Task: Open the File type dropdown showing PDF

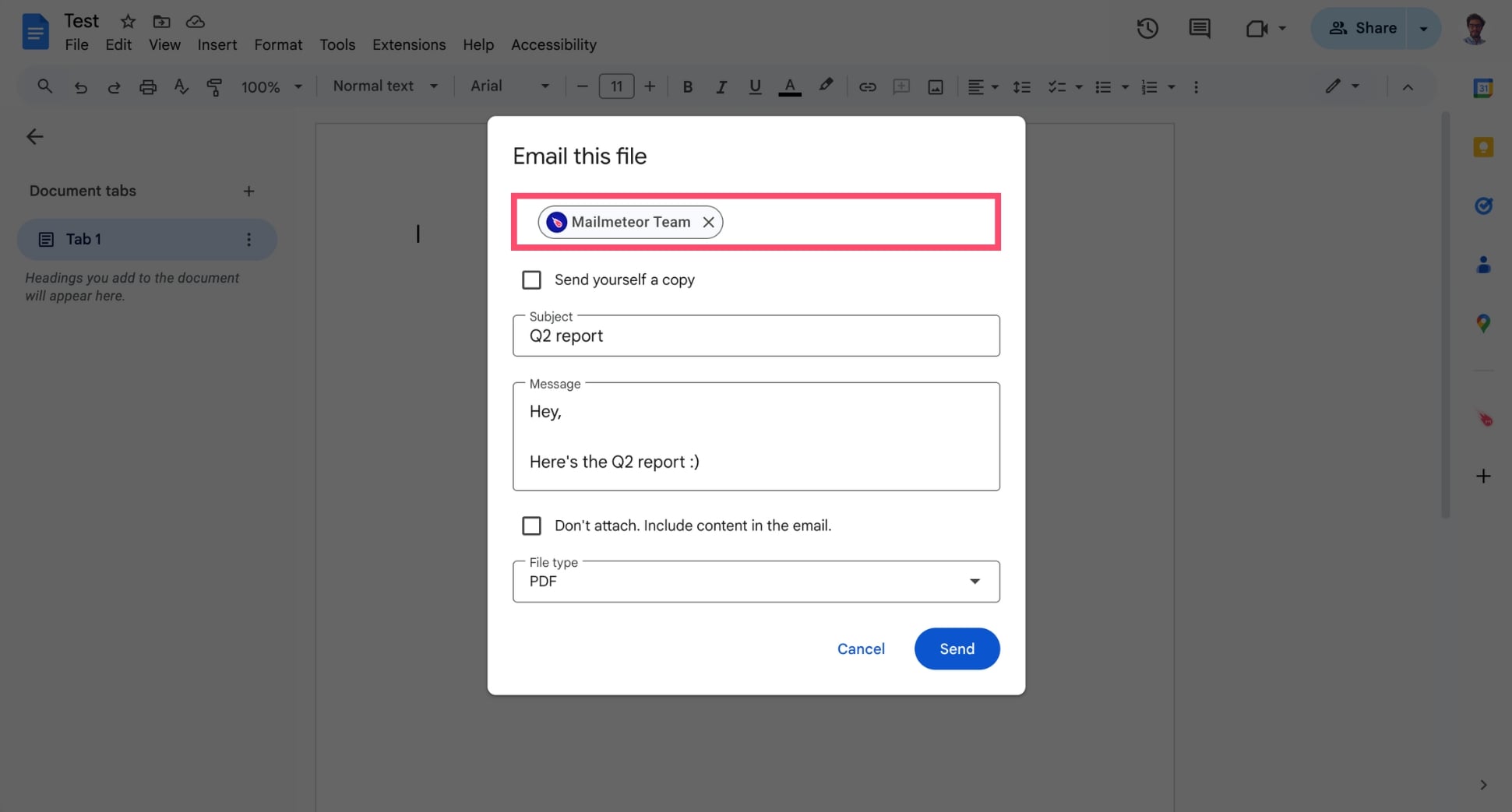Action: (974, 581)
